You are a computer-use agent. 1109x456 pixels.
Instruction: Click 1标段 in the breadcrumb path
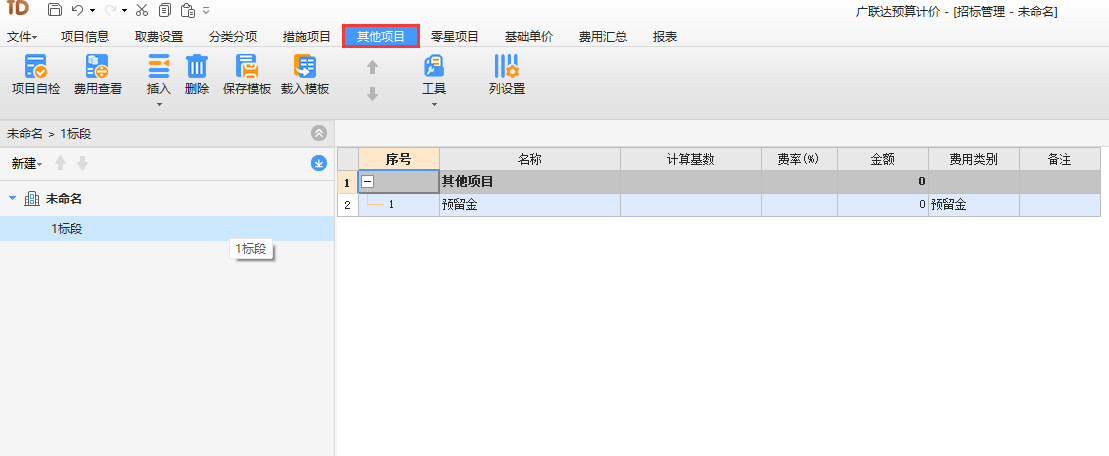(x=76, y=133)
